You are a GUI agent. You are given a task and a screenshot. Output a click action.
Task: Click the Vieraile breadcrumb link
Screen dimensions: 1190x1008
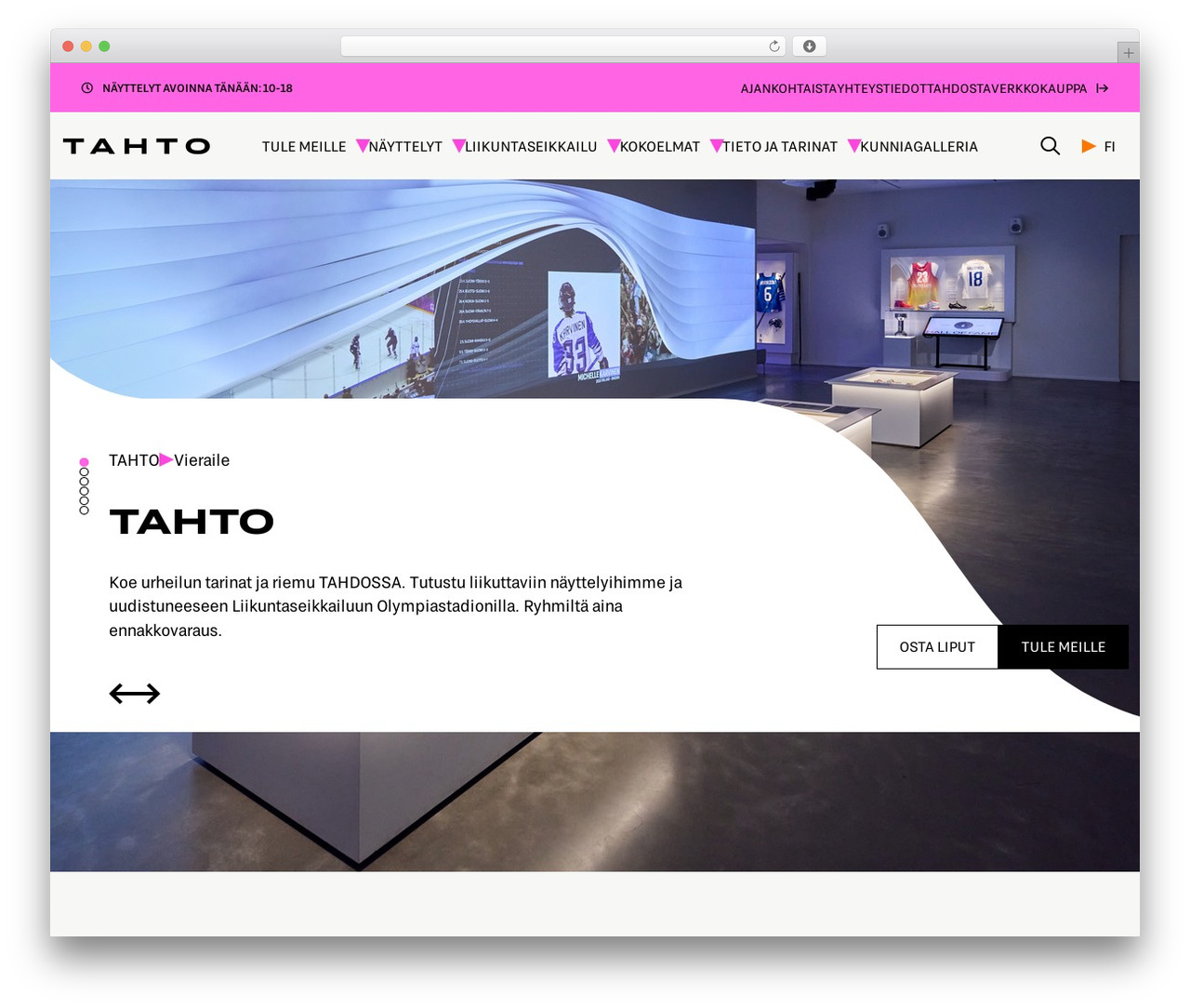pyautogui.click(x=202, y=460)
